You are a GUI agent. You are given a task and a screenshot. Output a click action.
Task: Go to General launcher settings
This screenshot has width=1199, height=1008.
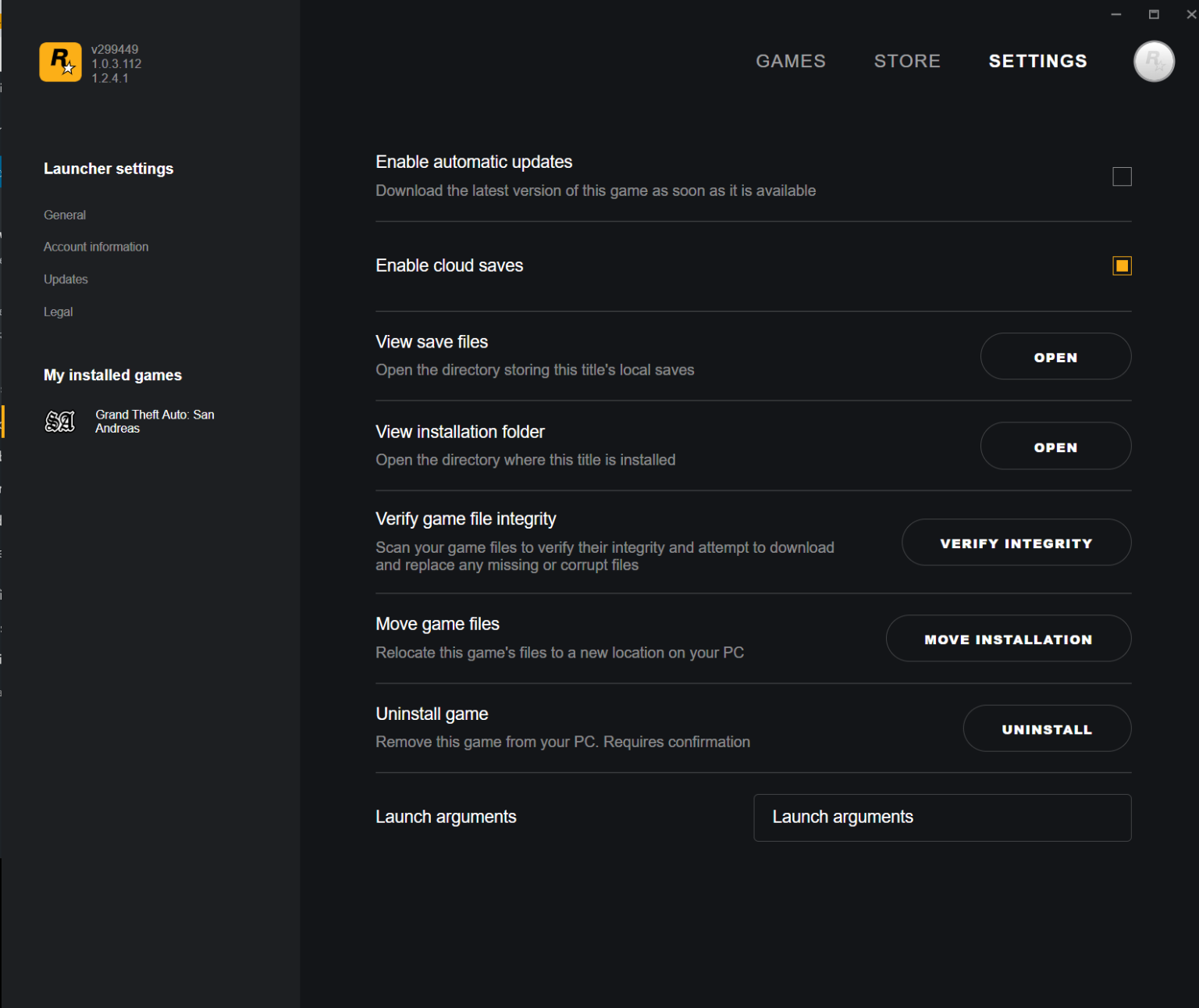(65, 215)
